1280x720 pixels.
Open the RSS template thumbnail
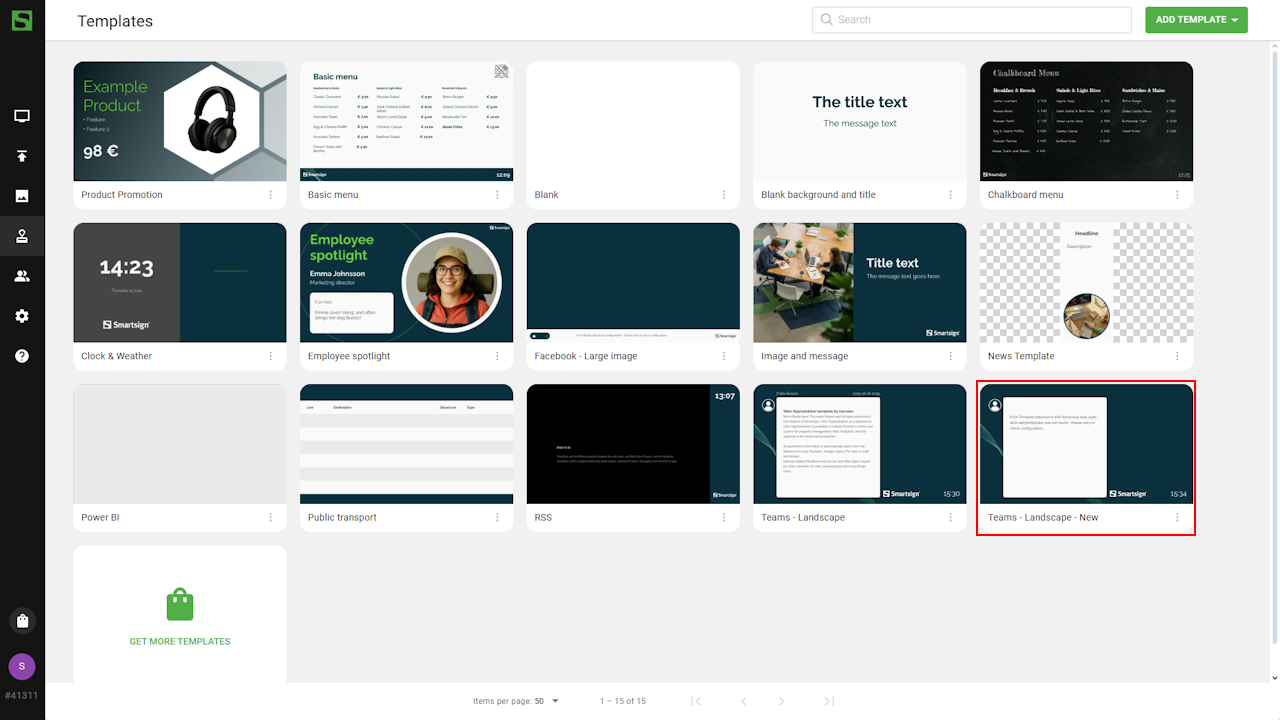pos(633,444)
